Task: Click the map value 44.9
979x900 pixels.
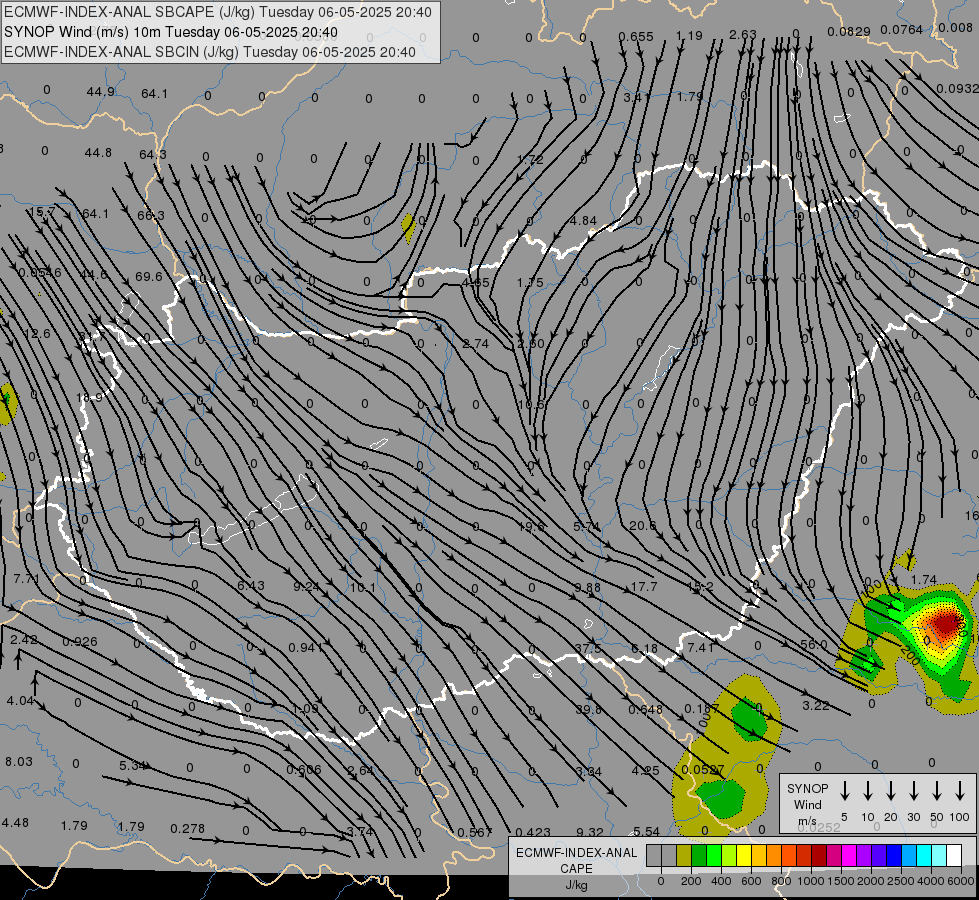Action: click(101, 91)
